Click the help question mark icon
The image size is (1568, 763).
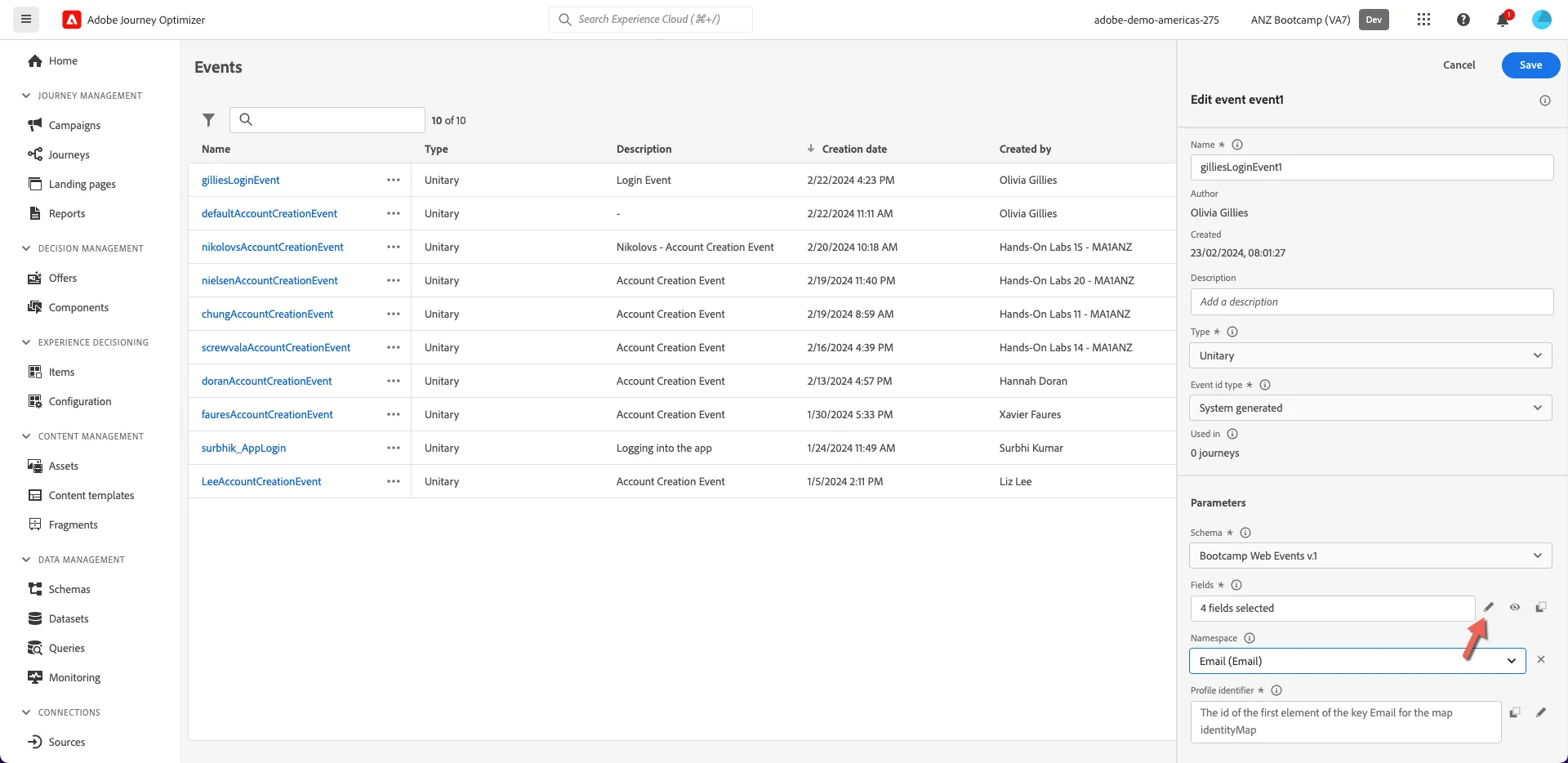click(x=1463, y=20)
